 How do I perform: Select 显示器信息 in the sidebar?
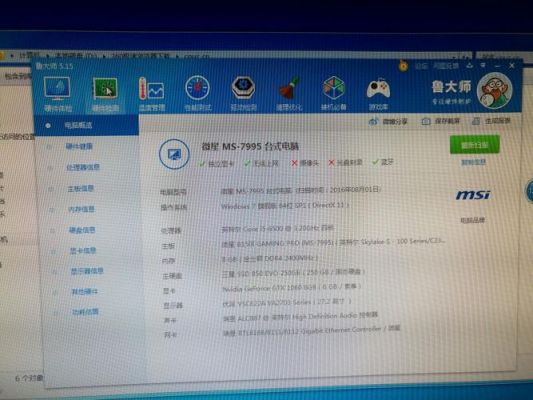(87, 271)
